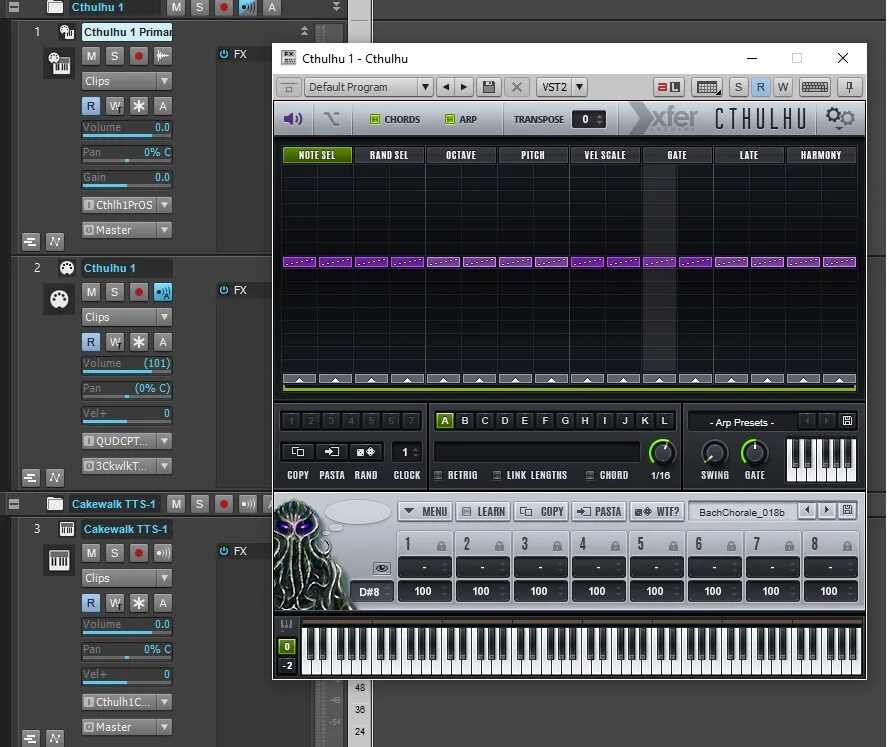Image resolution: width=889 pixels, height=747 pixels.
Task: Click the red ACT learn icon
Action: 669,87
